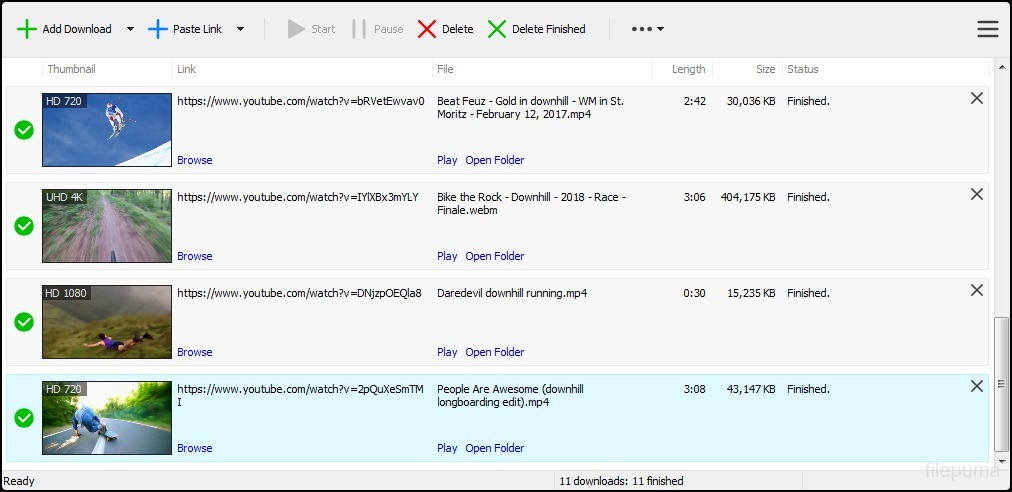Expand the Add Download dropdown arrow
Image resolution: width=1012 pixels, height=492 pixels.
tap(130, 29)
